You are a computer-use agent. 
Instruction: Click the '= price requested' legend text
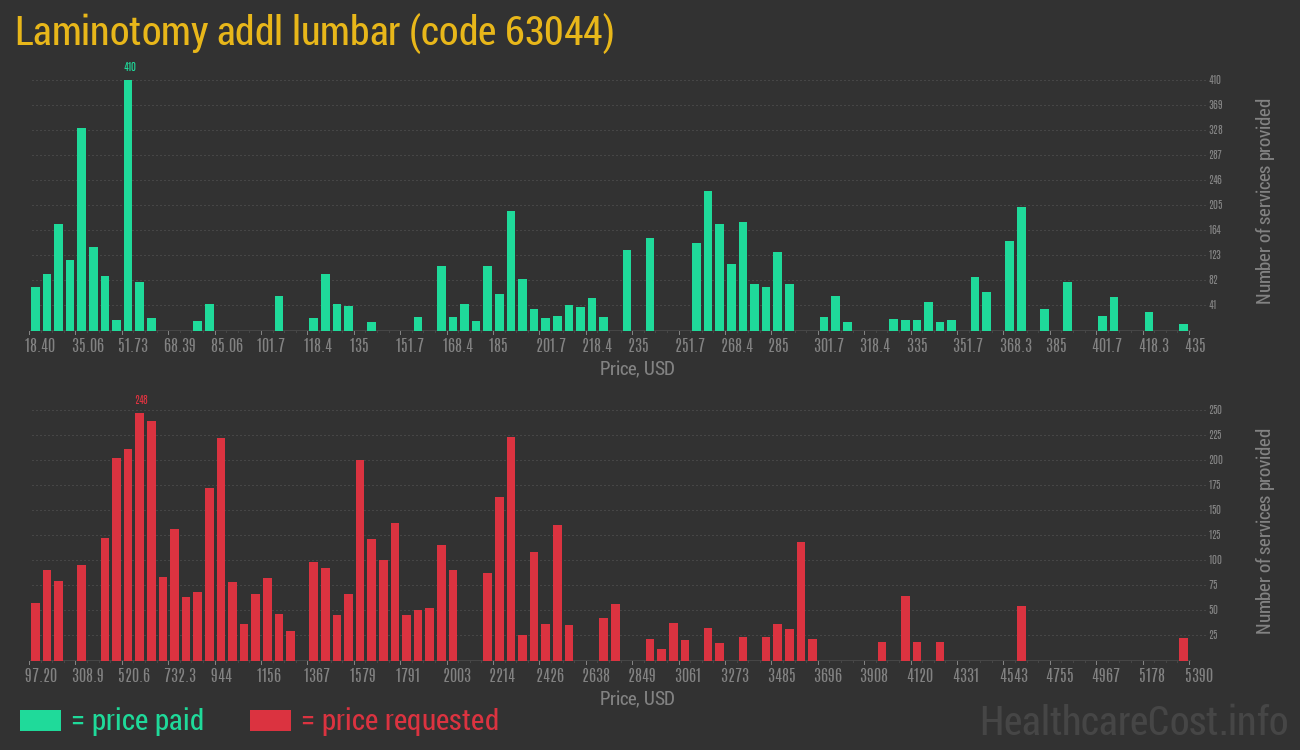tap(399, 720)
